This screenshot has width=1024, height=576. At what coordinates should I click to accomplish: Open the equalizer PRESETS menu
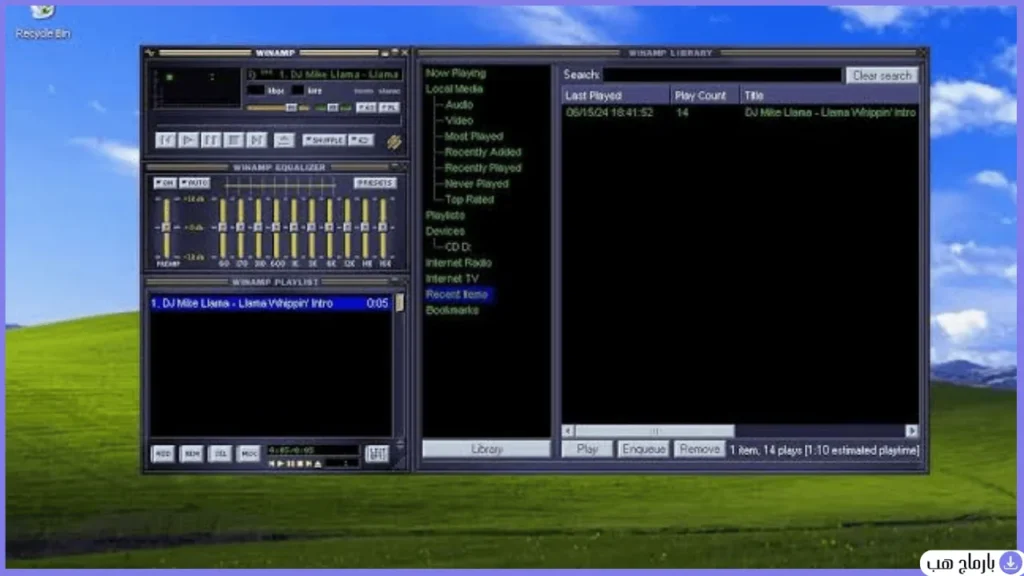click(375, 183)
